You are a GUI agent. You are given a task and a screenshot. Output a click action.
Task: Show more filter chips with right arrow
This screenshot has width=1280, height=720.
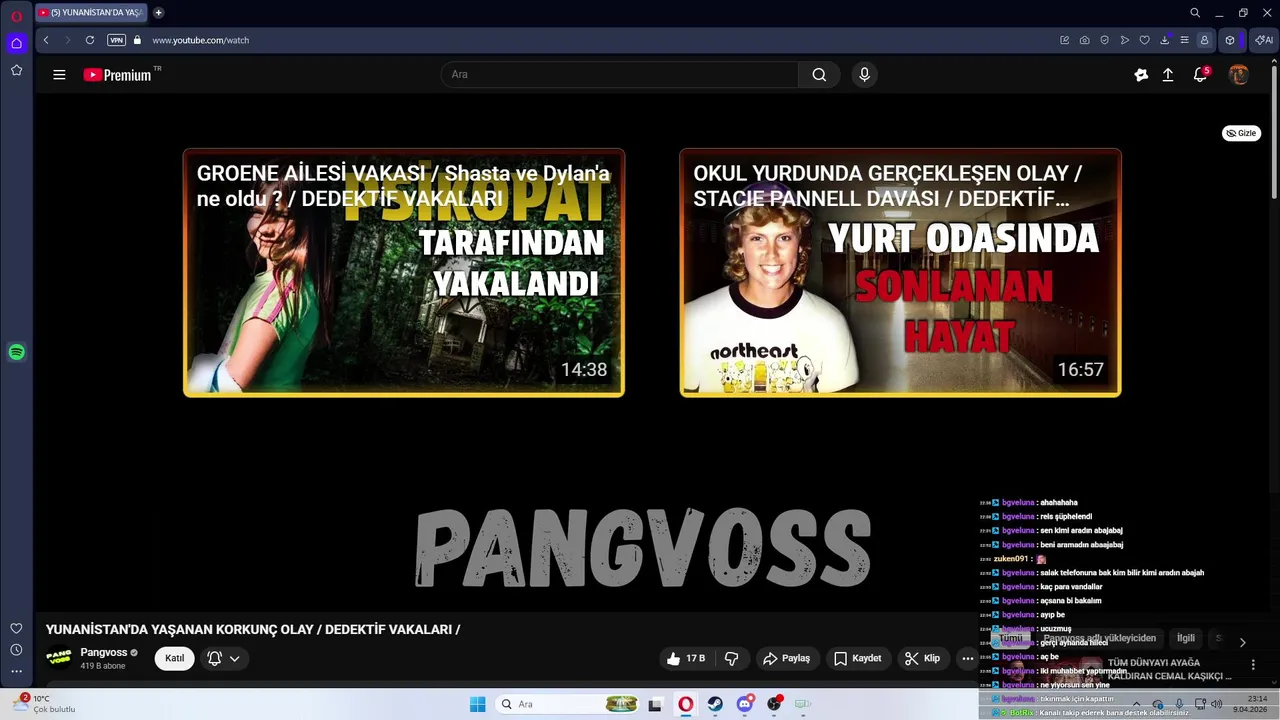coord(1243,642)
